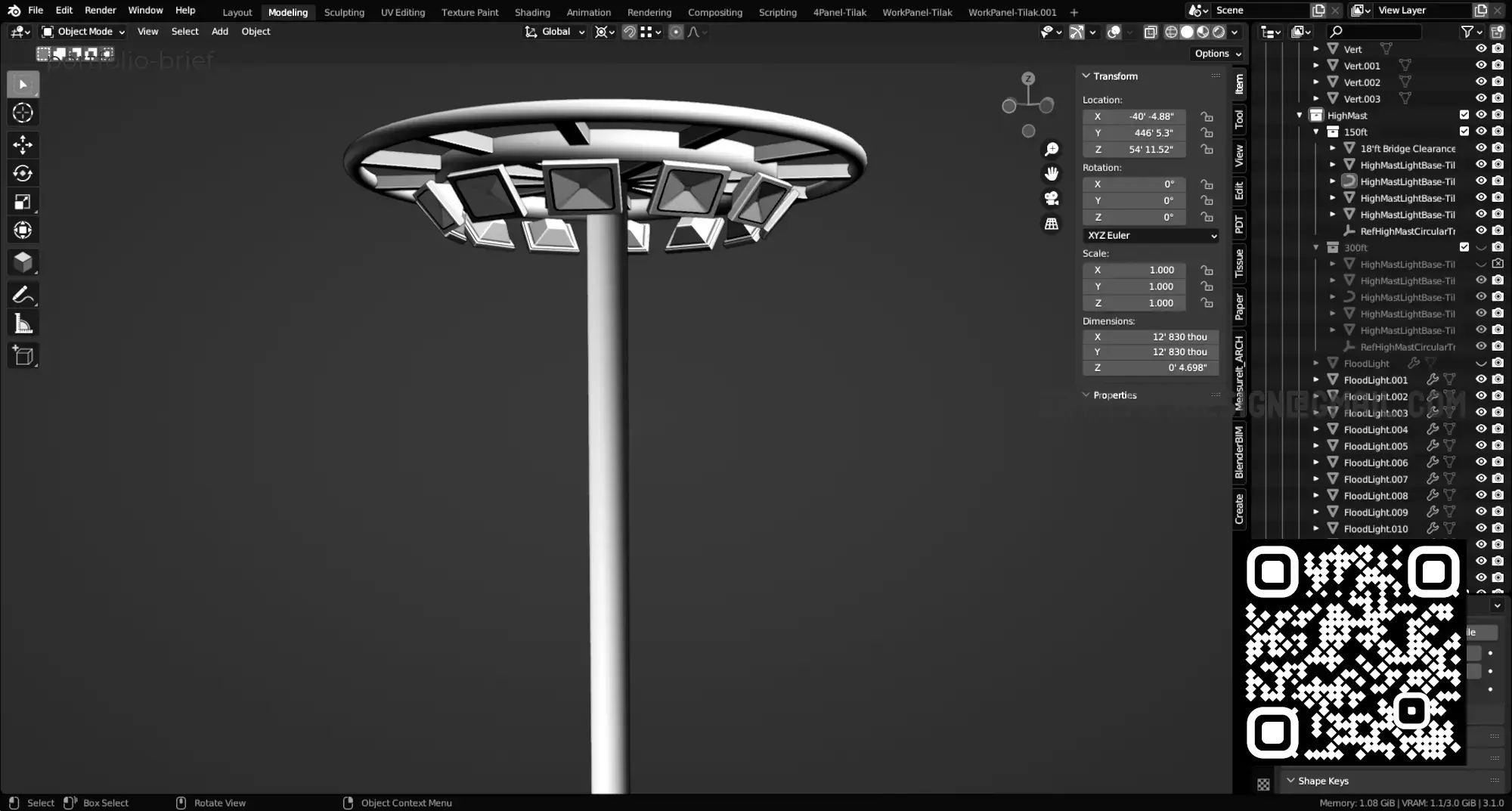
Task: Activate the Move tool
Action: [x=23, y=144]
